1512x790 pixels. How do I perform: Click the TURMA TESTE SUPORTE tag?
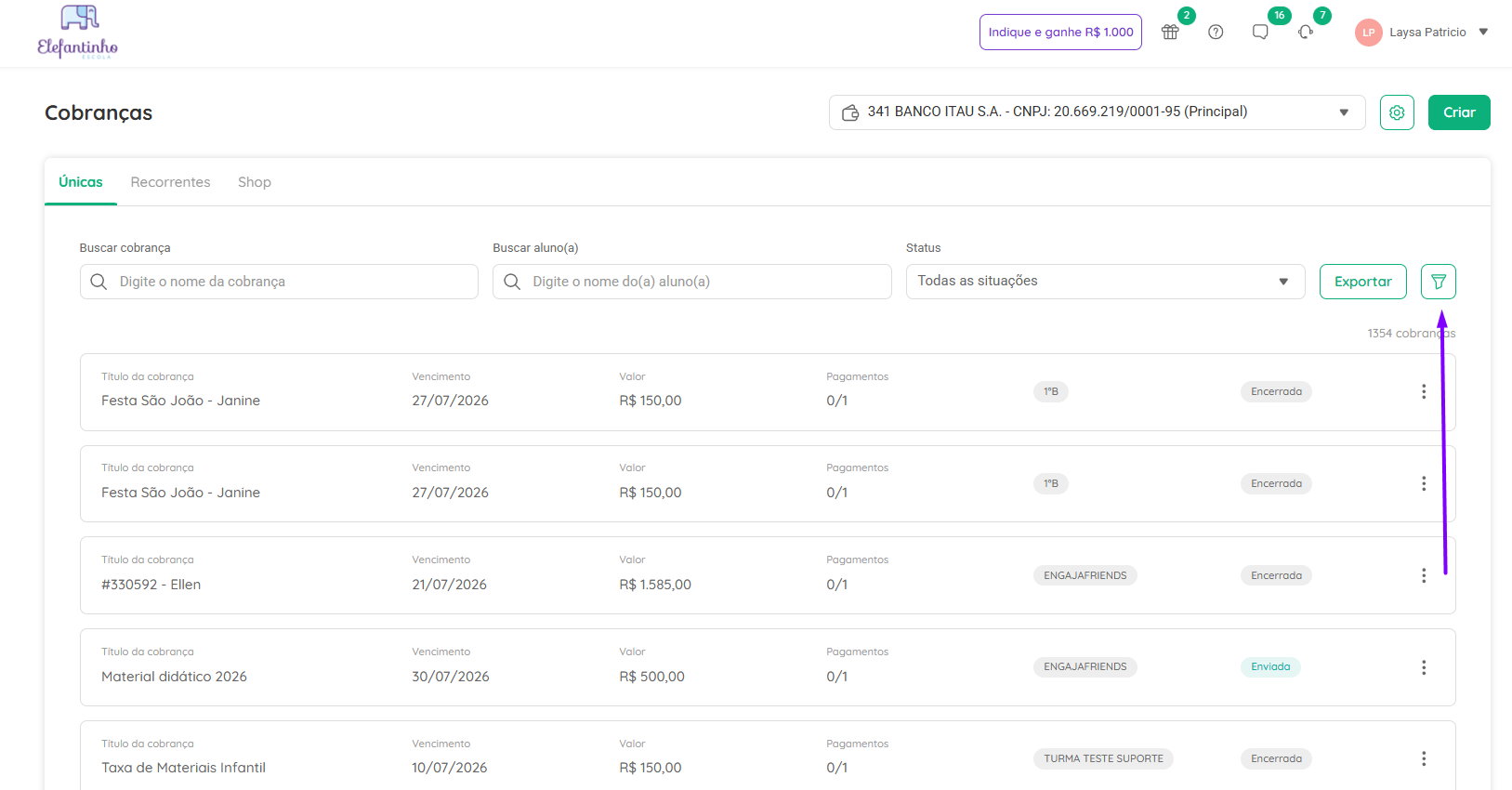point(1104,758)
